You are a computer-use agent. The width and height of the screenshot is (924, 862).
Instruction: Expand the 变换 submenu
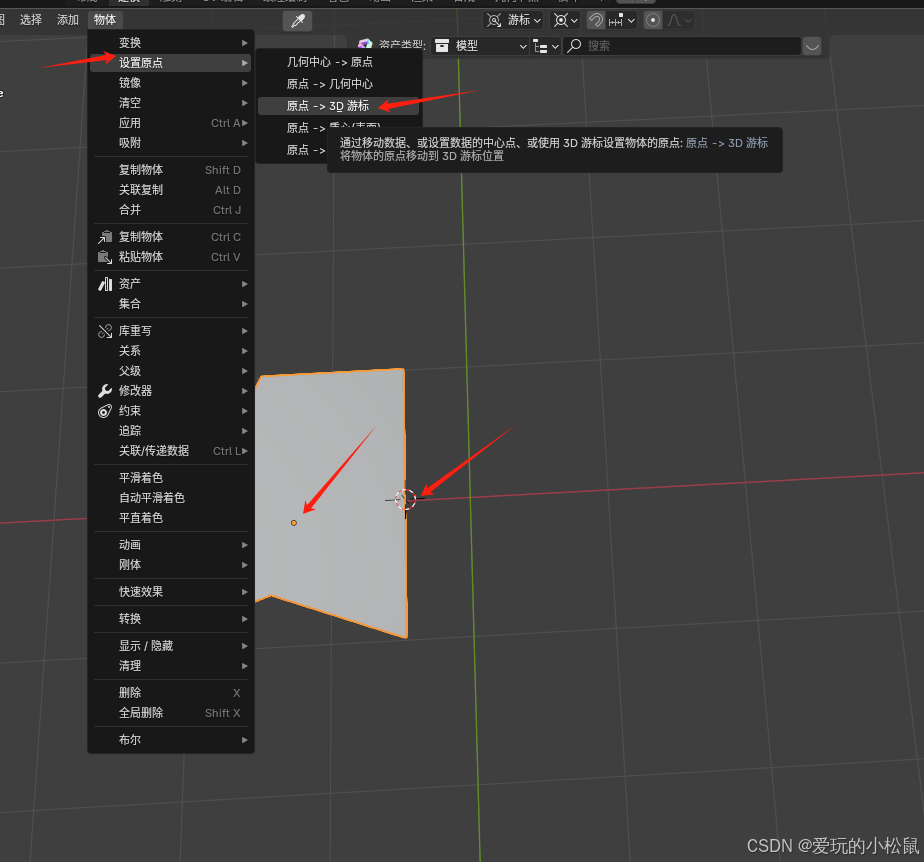[171, 42]
